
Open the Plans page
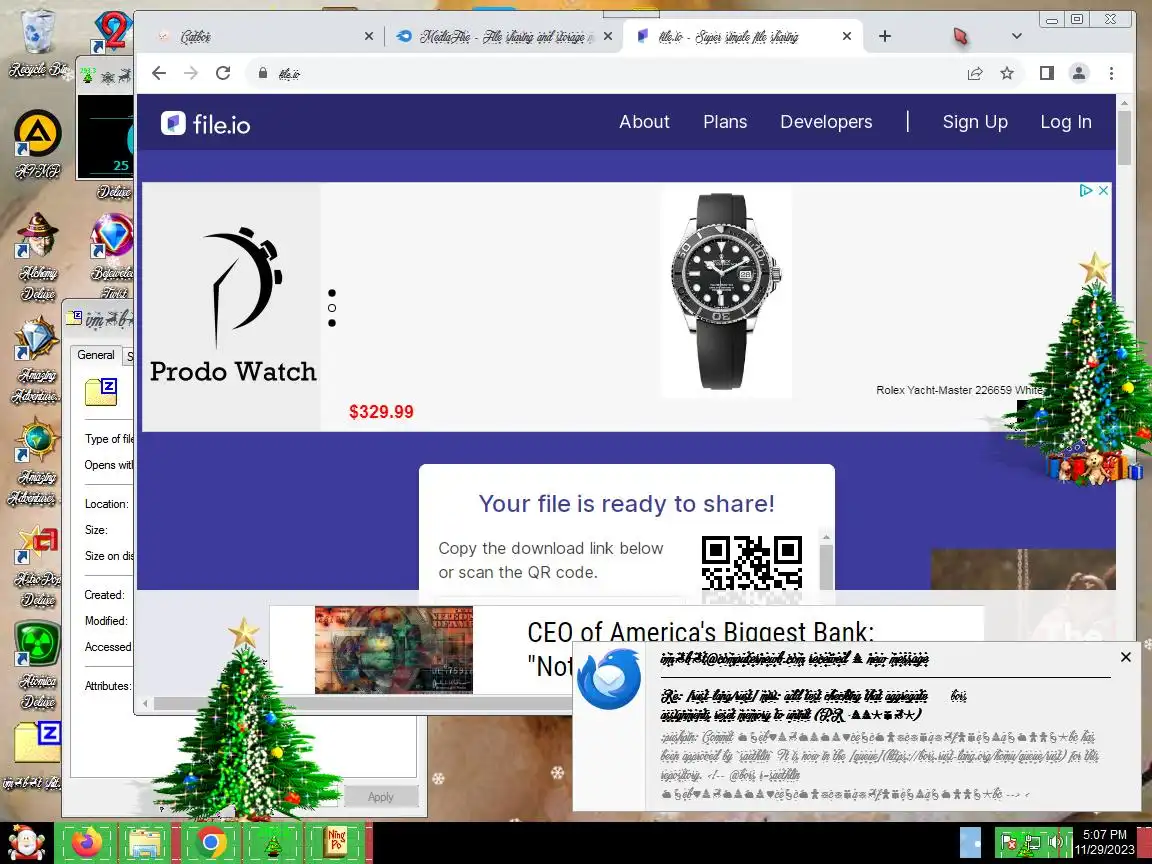point(725,122)
